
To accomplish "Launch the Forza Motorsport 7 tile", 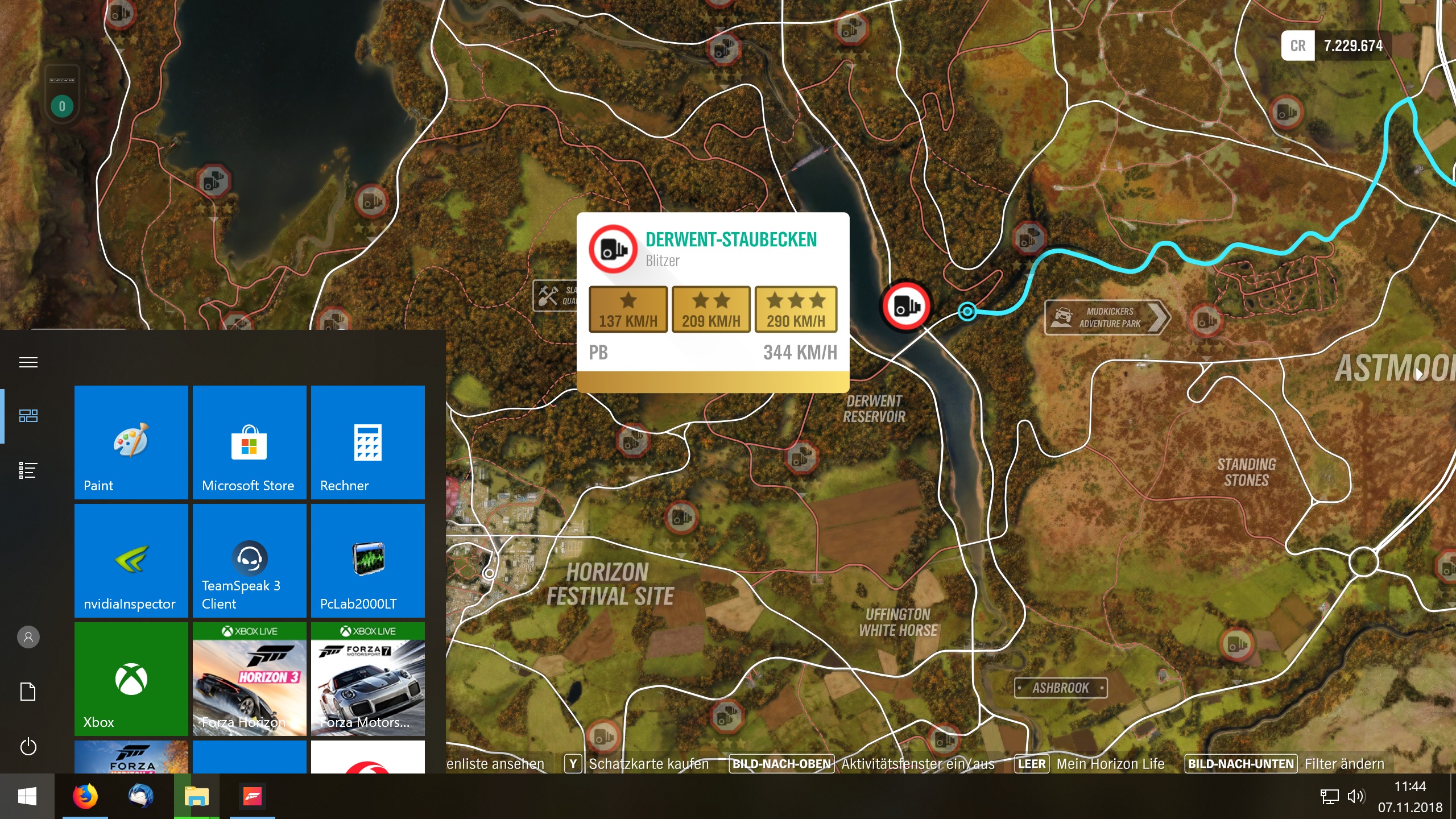I will (x=367, y=679).
